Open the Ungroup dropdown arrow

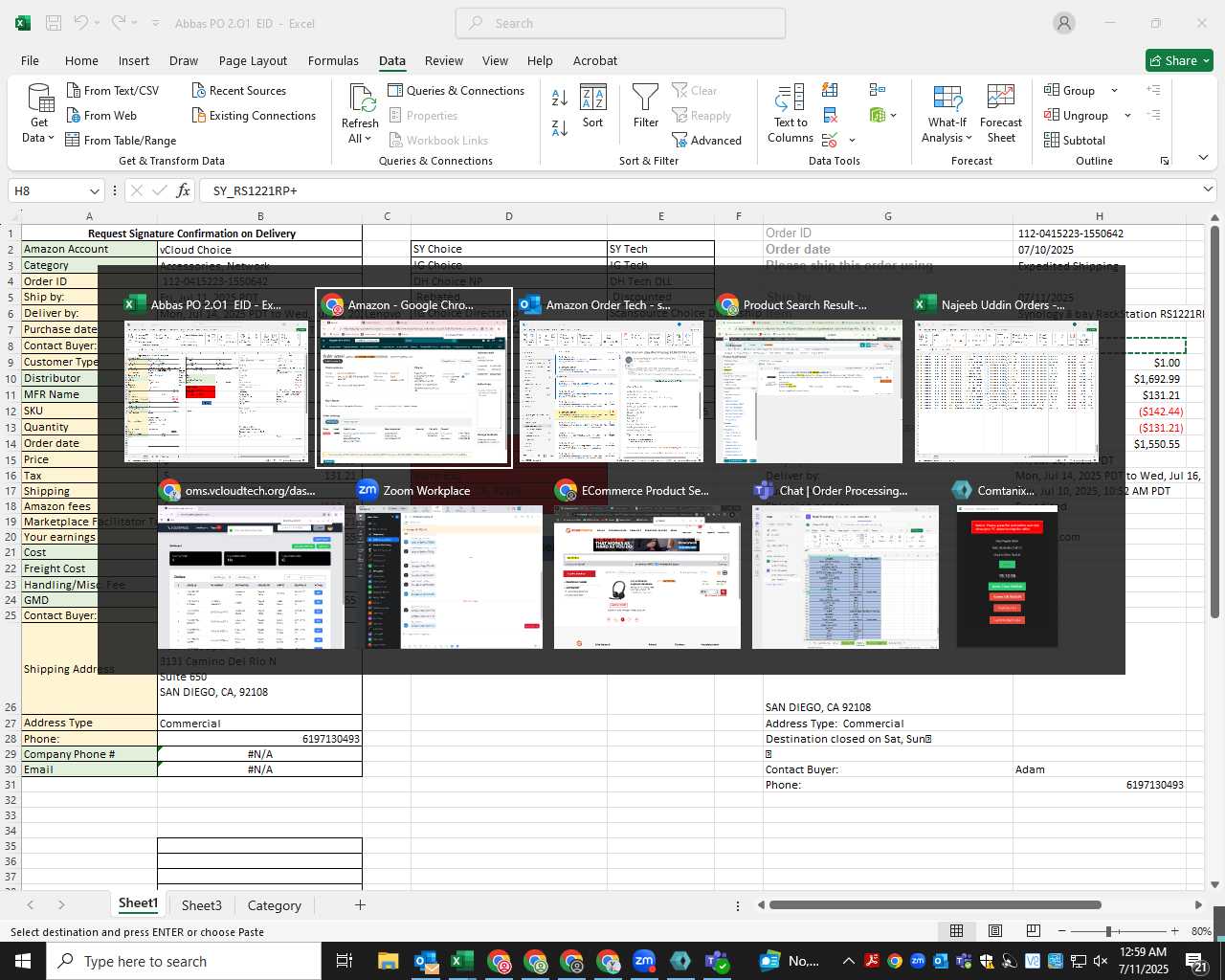1127,116
